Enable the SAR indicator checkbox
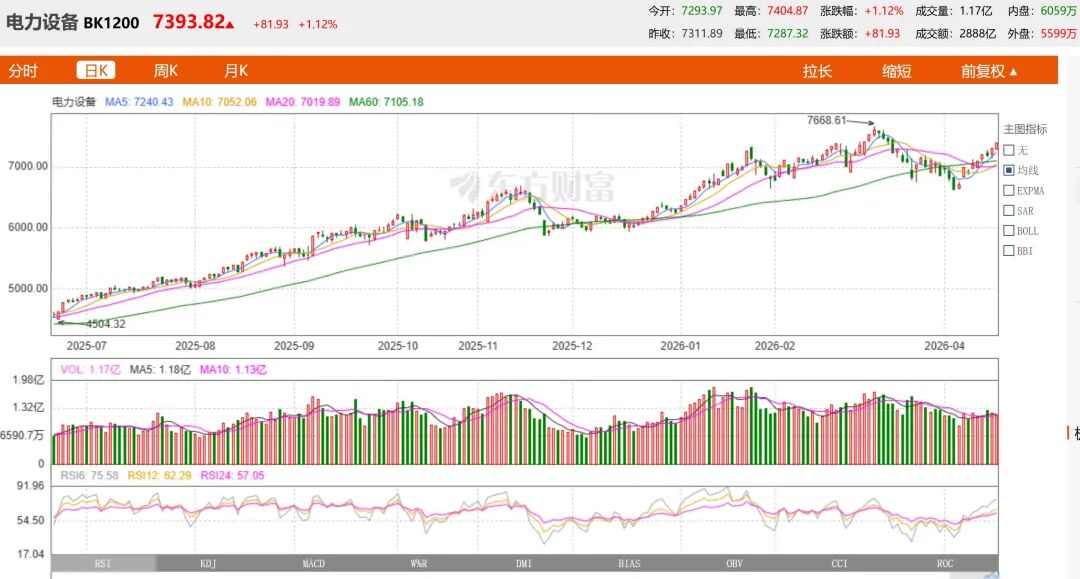Image resolution: width=1080 pixels, height=579 pixels. 1009,211
